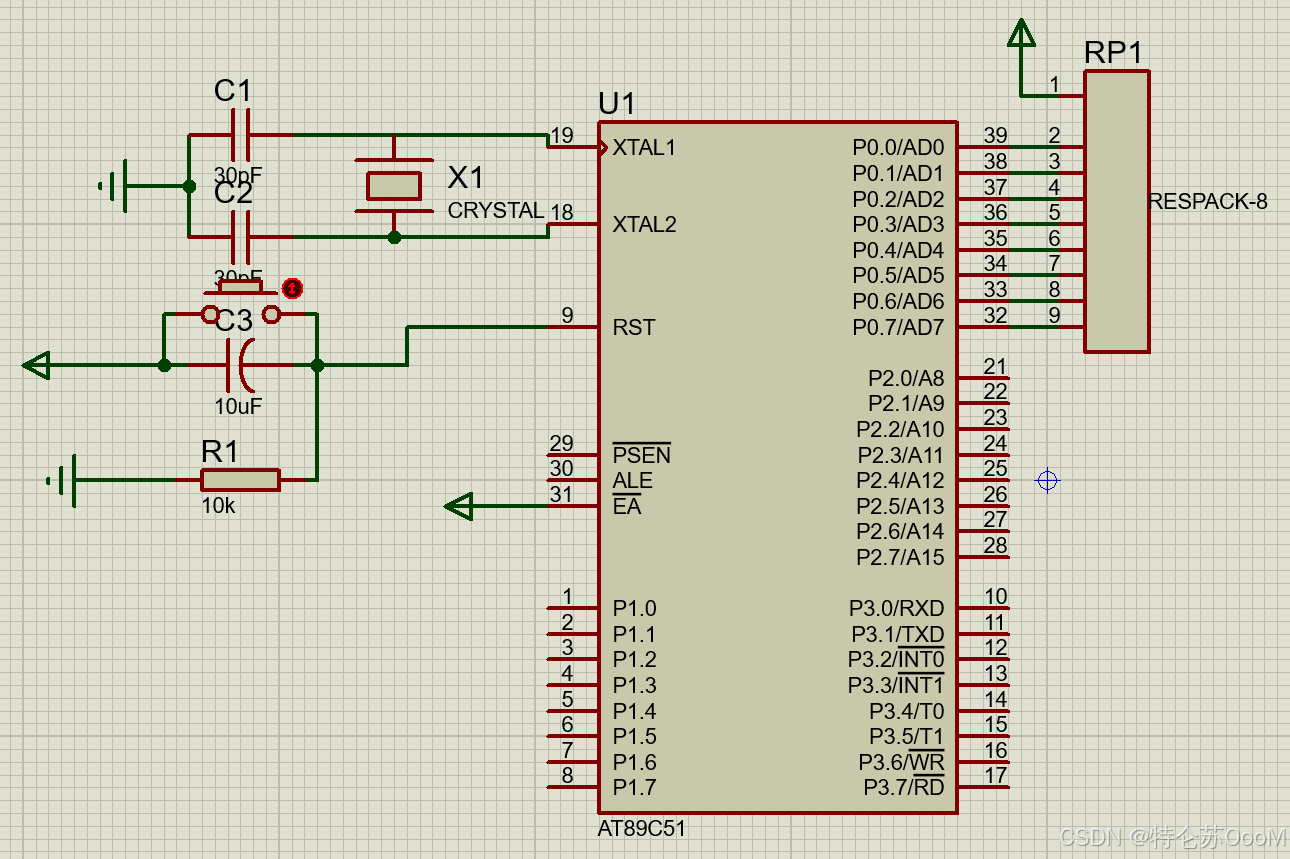Click the P0.7/AD7 pin label
This screenshot has height=859, width=1290.
click(x=898, y=327)
